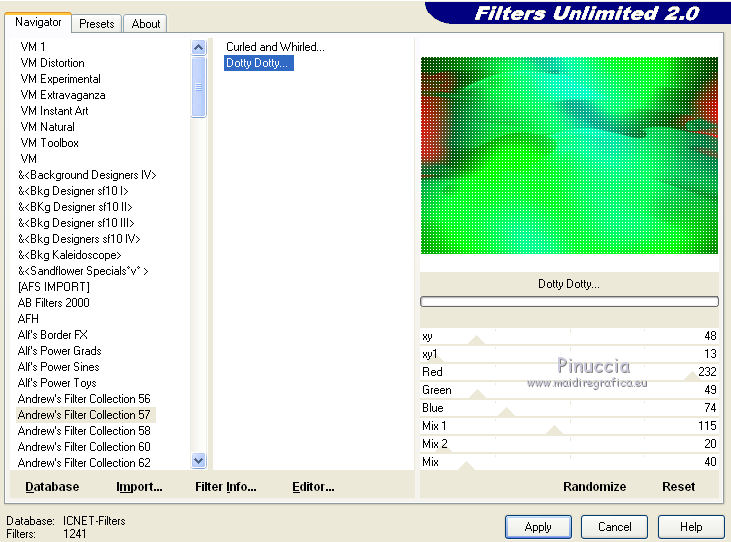The height and width of the screenshot is (542, 731).
Task: Open Alf's Power Toys group
Action: (57, 383)
